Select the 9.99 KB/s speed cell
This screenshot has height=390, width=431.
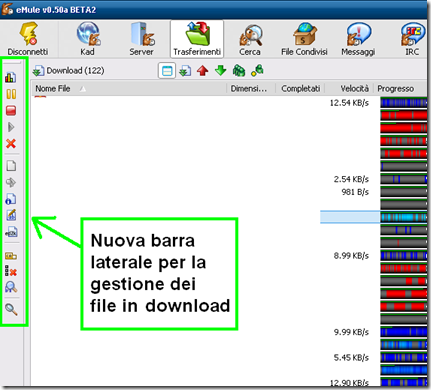[351, 332]
